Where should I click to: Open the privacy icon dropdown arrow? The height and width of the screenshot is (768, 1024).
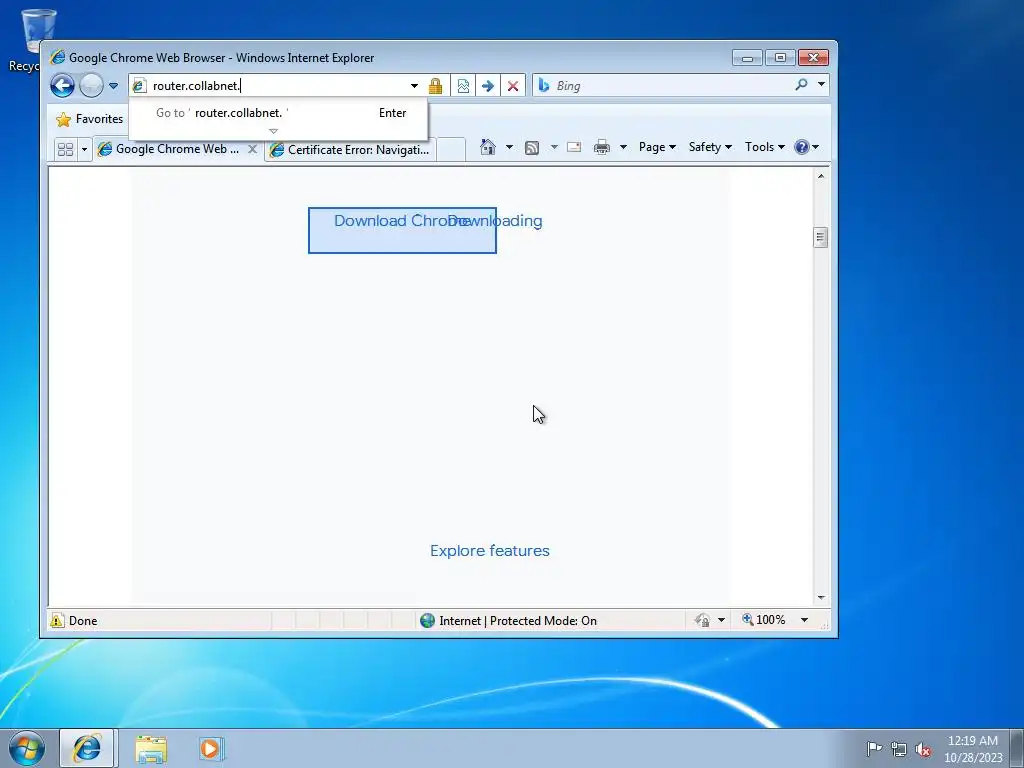pos(722,620)
